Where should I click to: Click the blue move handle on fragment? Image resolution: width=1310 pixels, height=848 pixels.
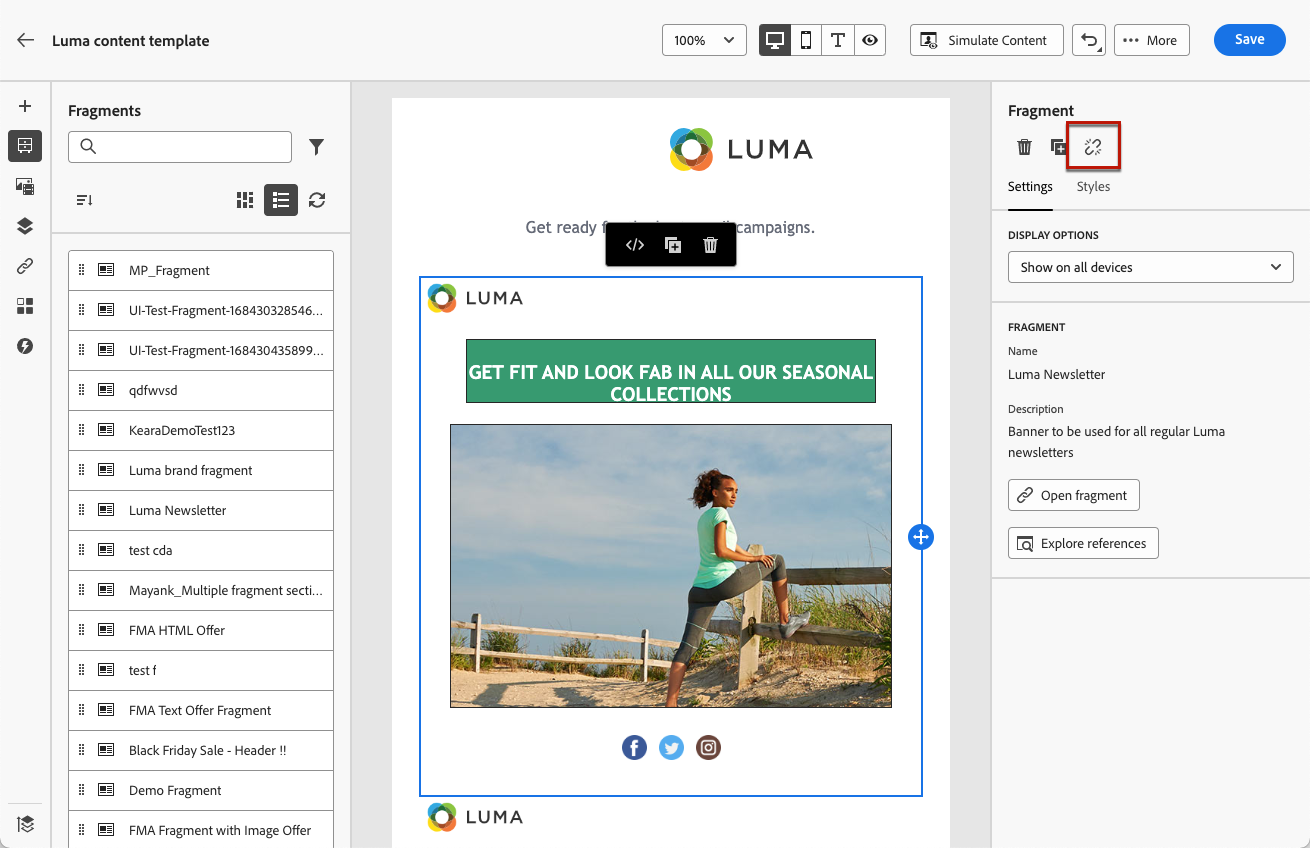click(920, 537)
